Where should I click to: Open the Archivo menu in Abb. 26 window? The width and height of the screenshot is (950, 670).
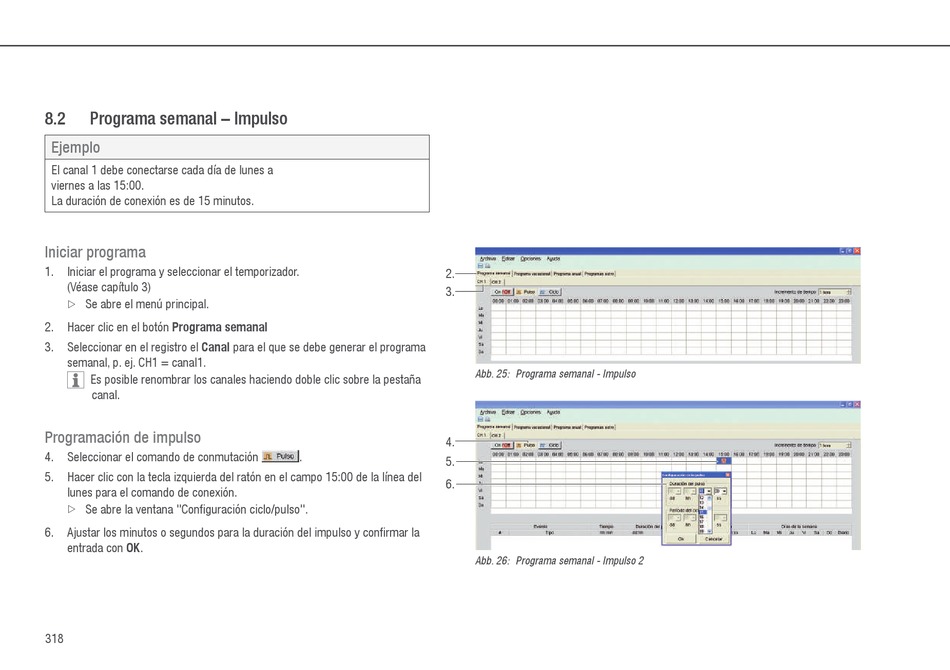[488, 412]
